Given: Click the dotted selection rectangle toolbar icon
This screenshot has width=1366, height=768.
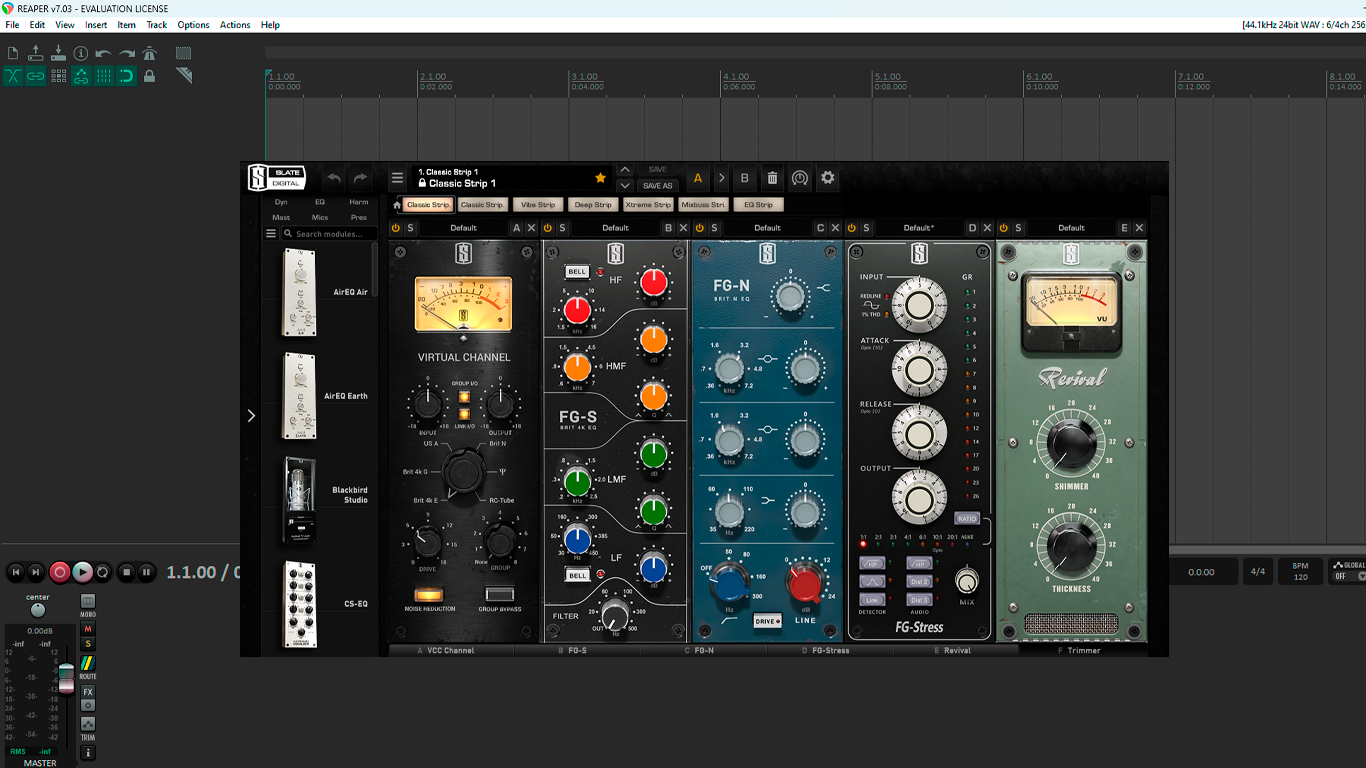Looking at the screenshot, I should 184,53.
